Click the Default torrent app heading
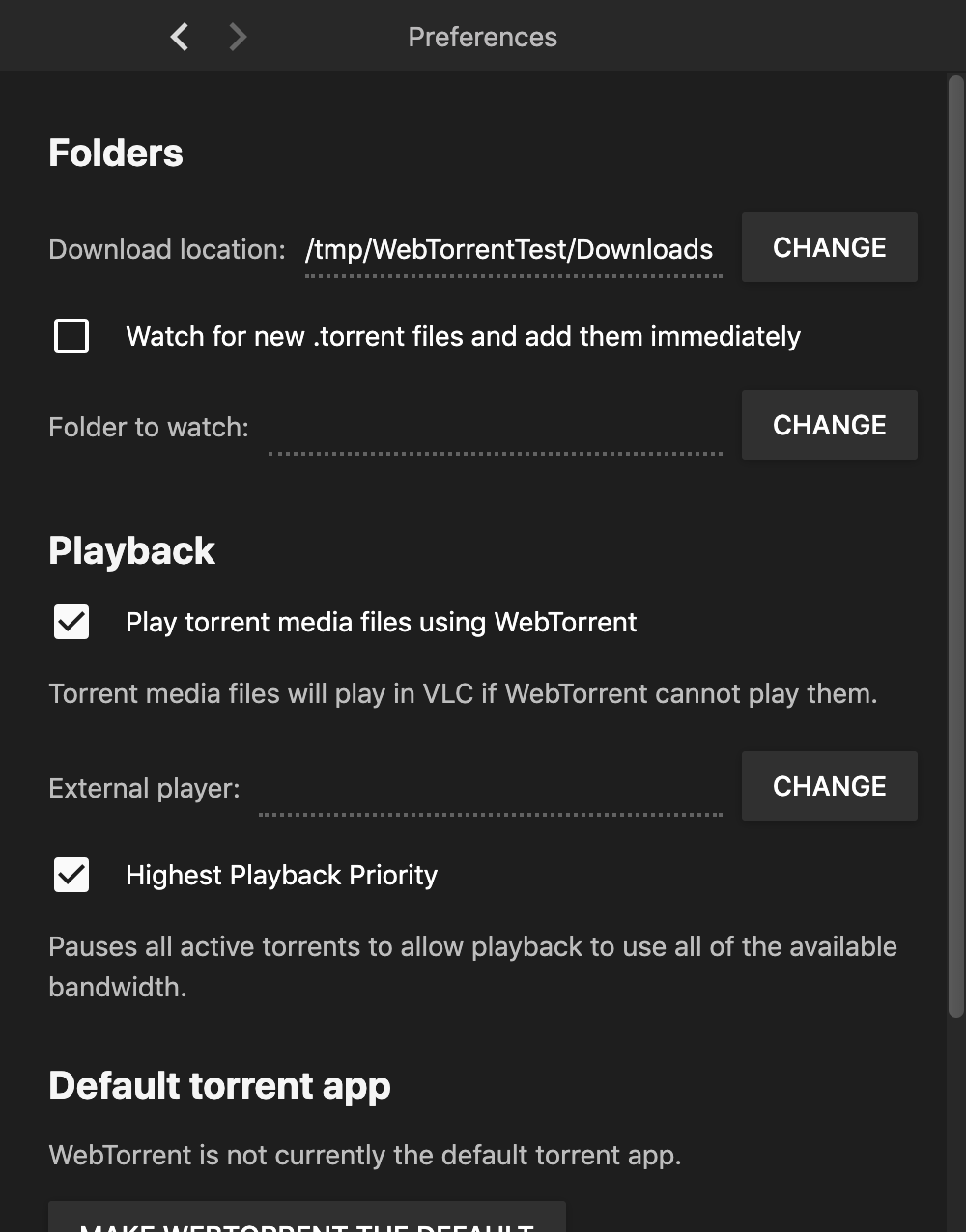Image resolution: width=966 pixels, height=1232 pixels. pos(219,1085)
